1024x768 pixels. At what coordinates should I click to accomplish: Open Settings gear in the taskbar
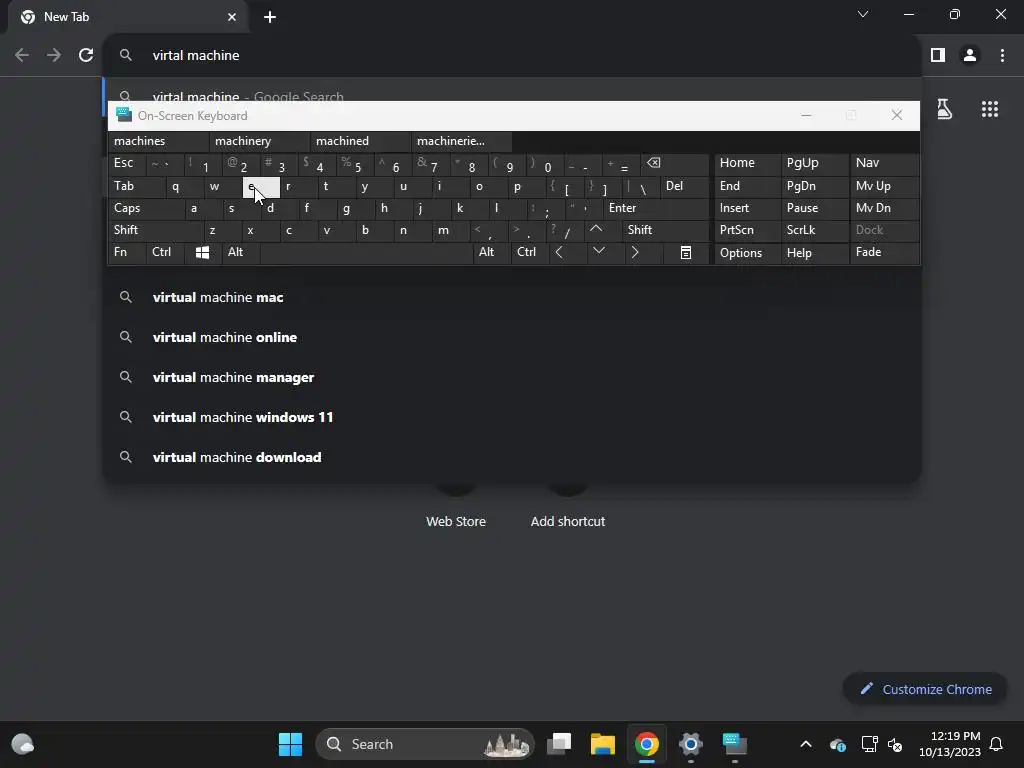click(x=690, y=744)
